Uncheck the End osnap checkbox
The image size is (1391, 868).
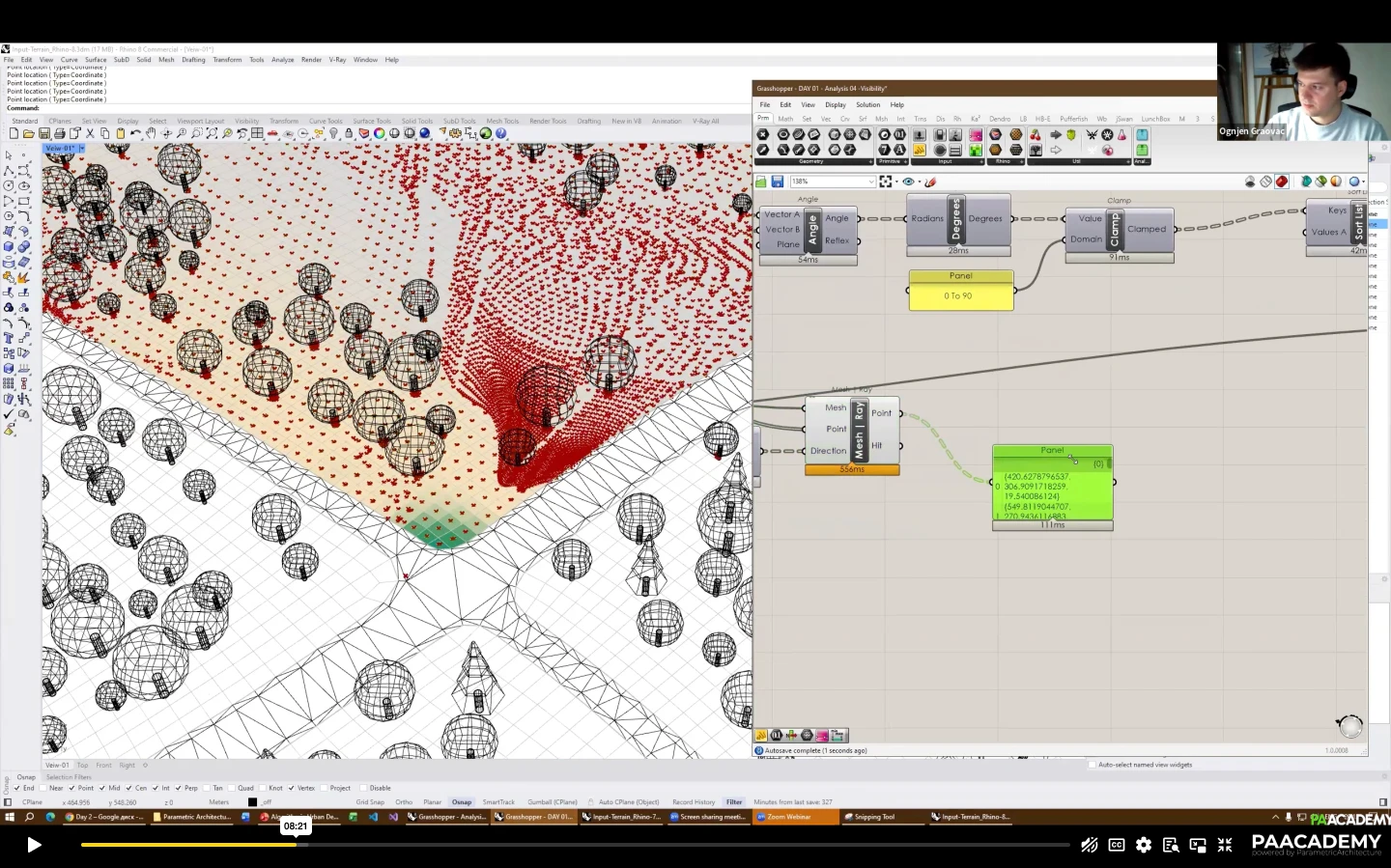(x=16, y=788)
